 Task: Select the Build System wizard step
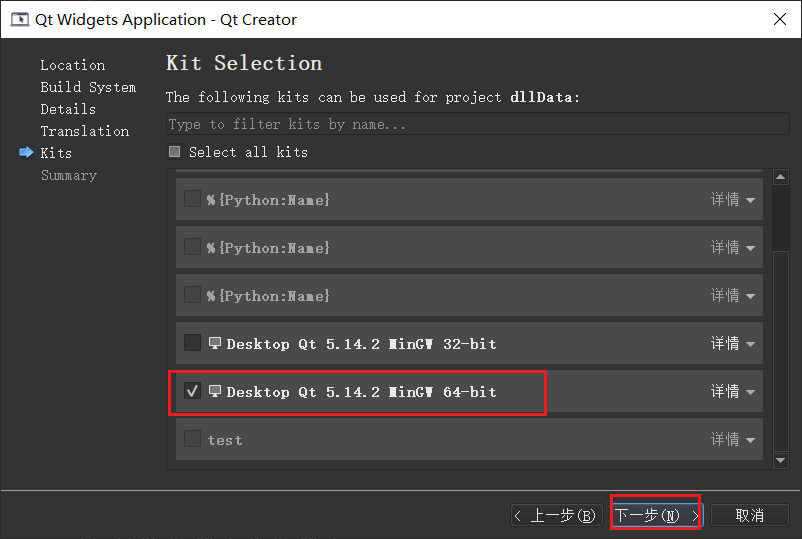pyautogui.click(x=88, y=87)
